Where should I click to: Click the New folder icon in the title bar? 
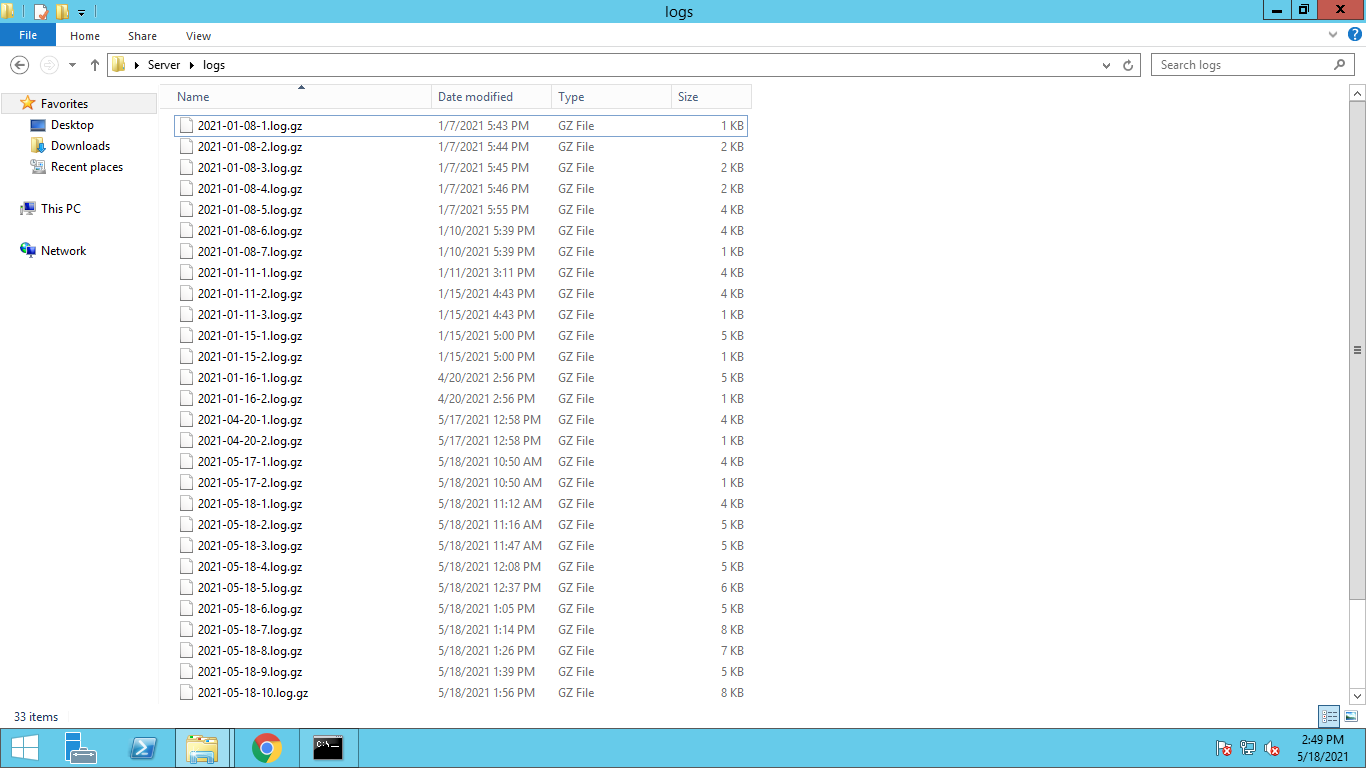62,12
